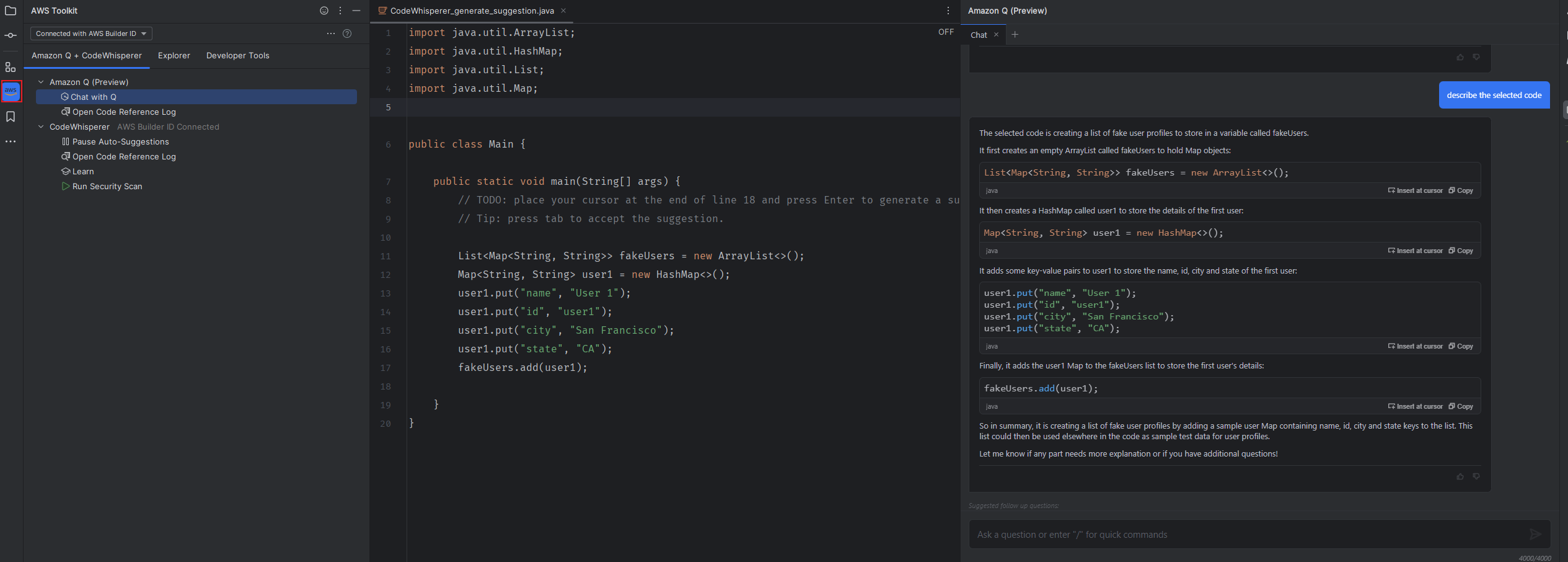
Task: Select Chat with Q tree item
Action: [196, 97]
